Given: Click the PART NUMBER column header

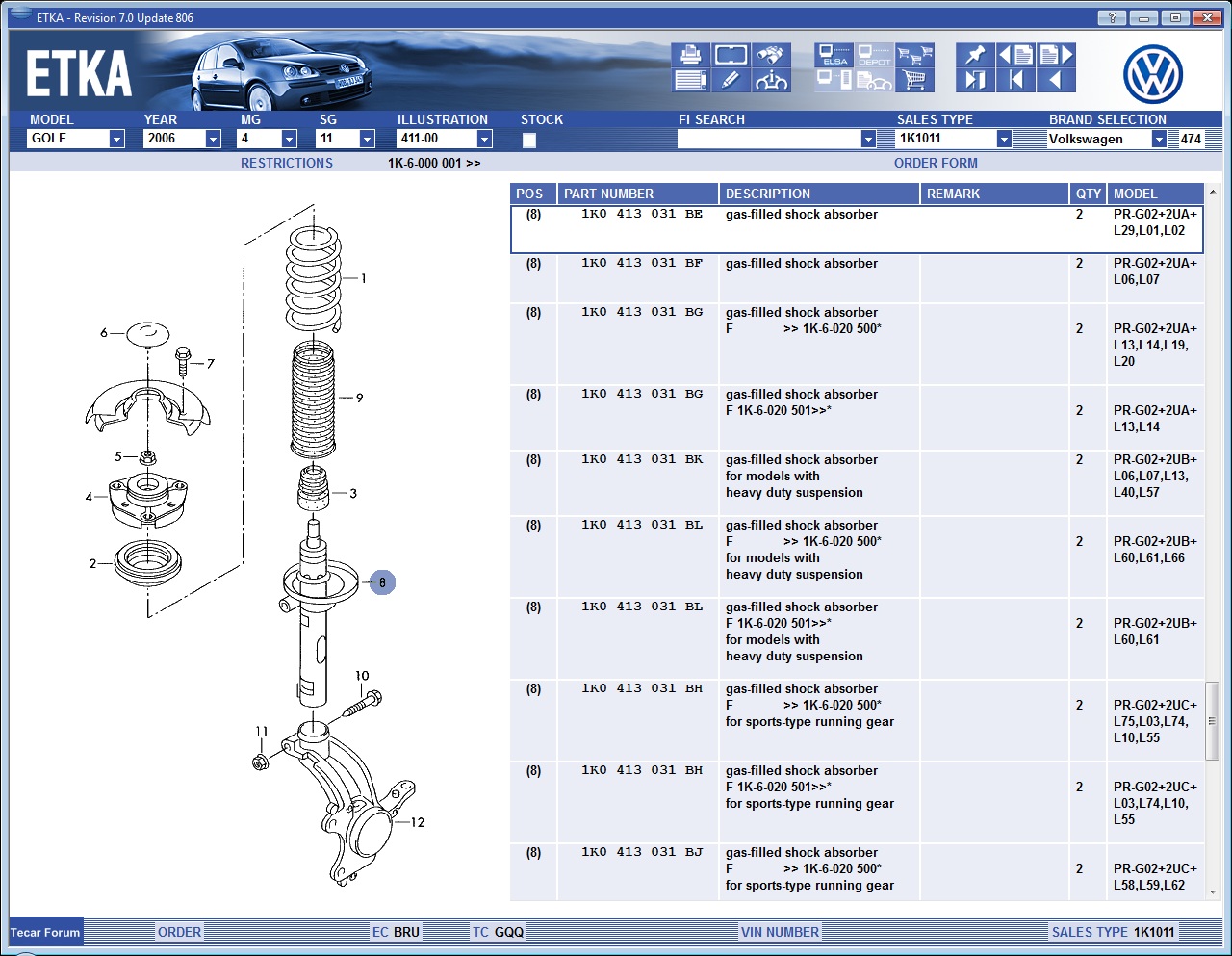Looking at the screenshot, I should pyautogui.click(x=638, y=194).
